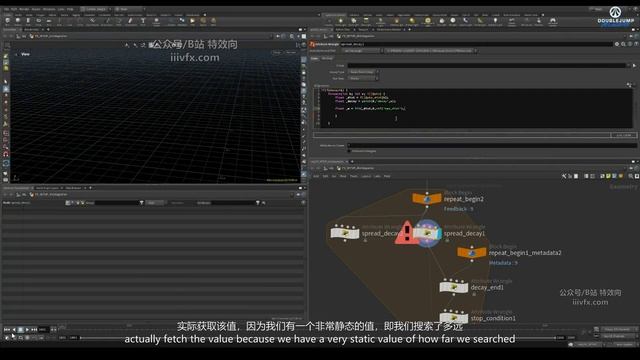
Task: Click the timeline range slider
Action: click(x=318, y=338)
